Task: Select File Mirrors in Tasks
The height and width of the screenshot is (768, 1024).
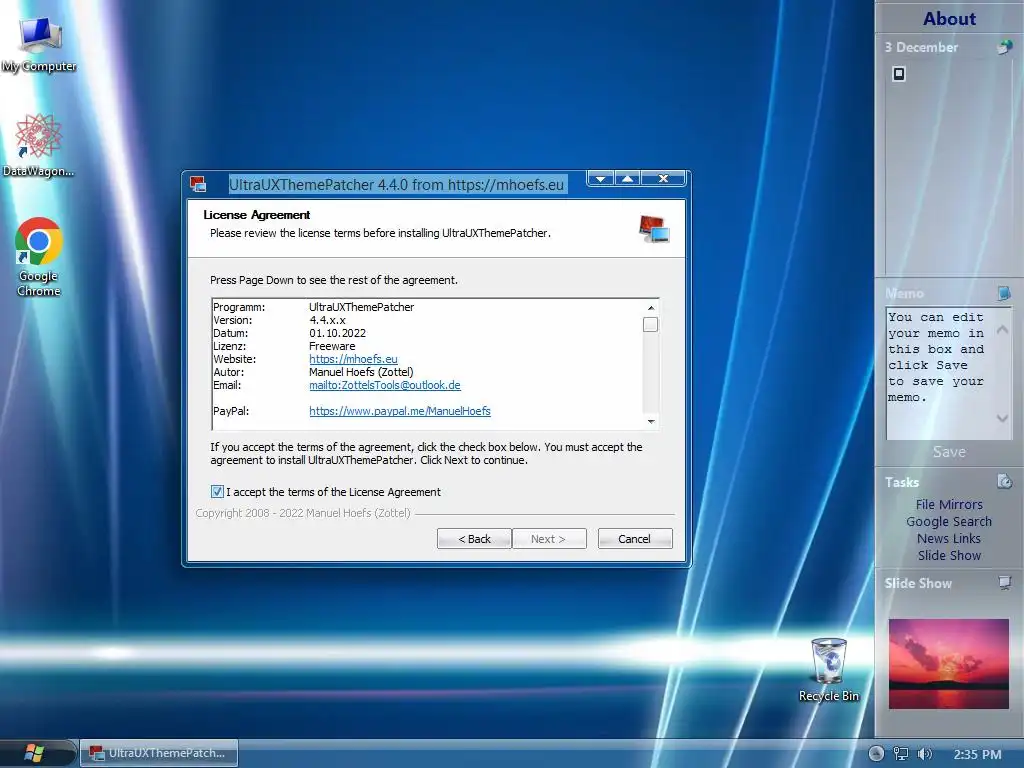Action: coord(949,504)
